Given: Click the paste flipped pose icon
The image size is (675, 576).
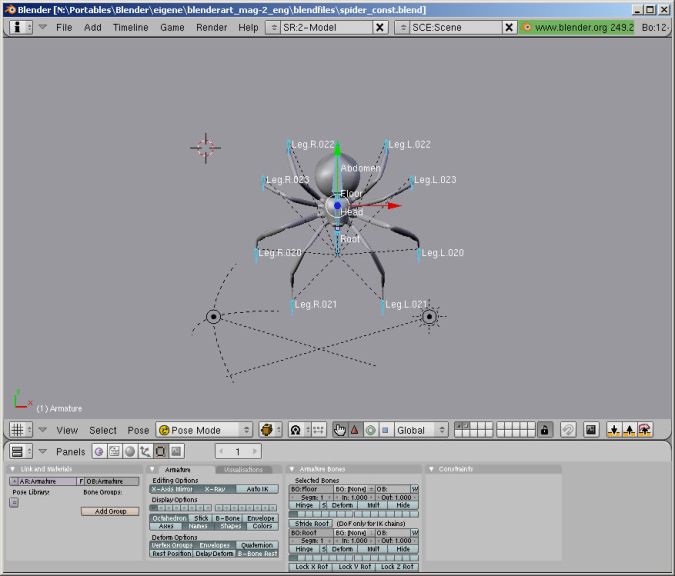Looking at the screenshot, I should tap(645, 430).
